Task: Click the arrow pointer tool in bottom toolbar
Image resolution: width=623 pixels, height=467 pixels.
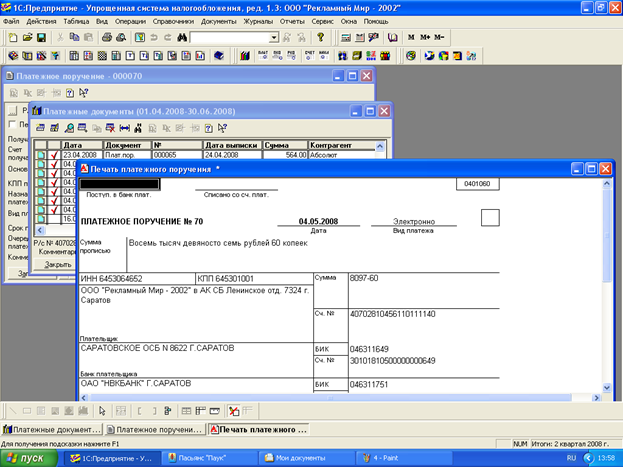Action: tap(102, 411)
